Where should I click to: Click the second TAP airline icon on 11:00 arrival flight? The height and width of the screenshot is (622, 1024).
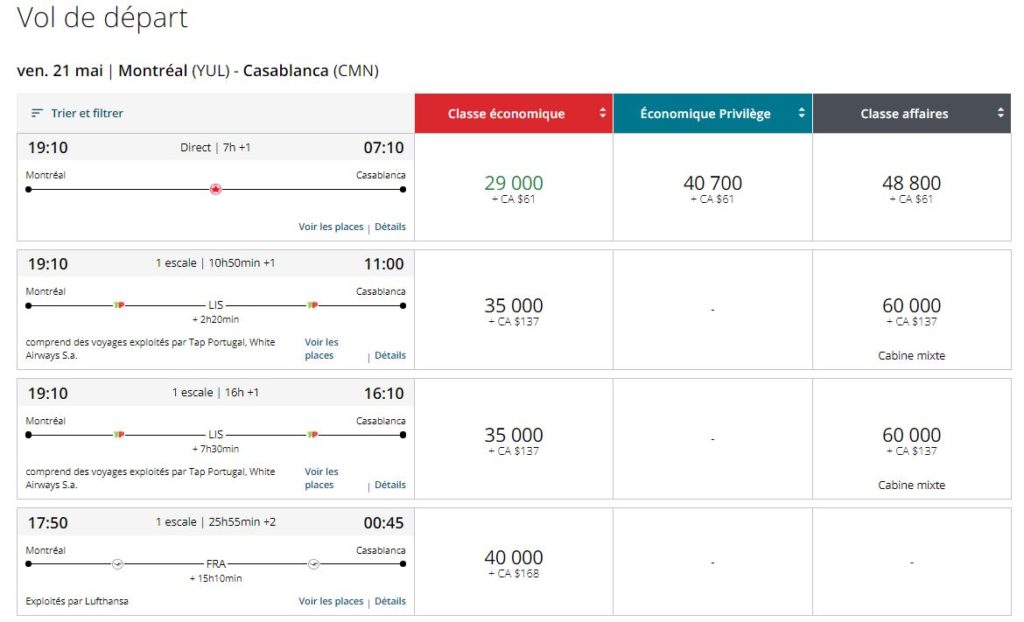(x=312, y=305)
